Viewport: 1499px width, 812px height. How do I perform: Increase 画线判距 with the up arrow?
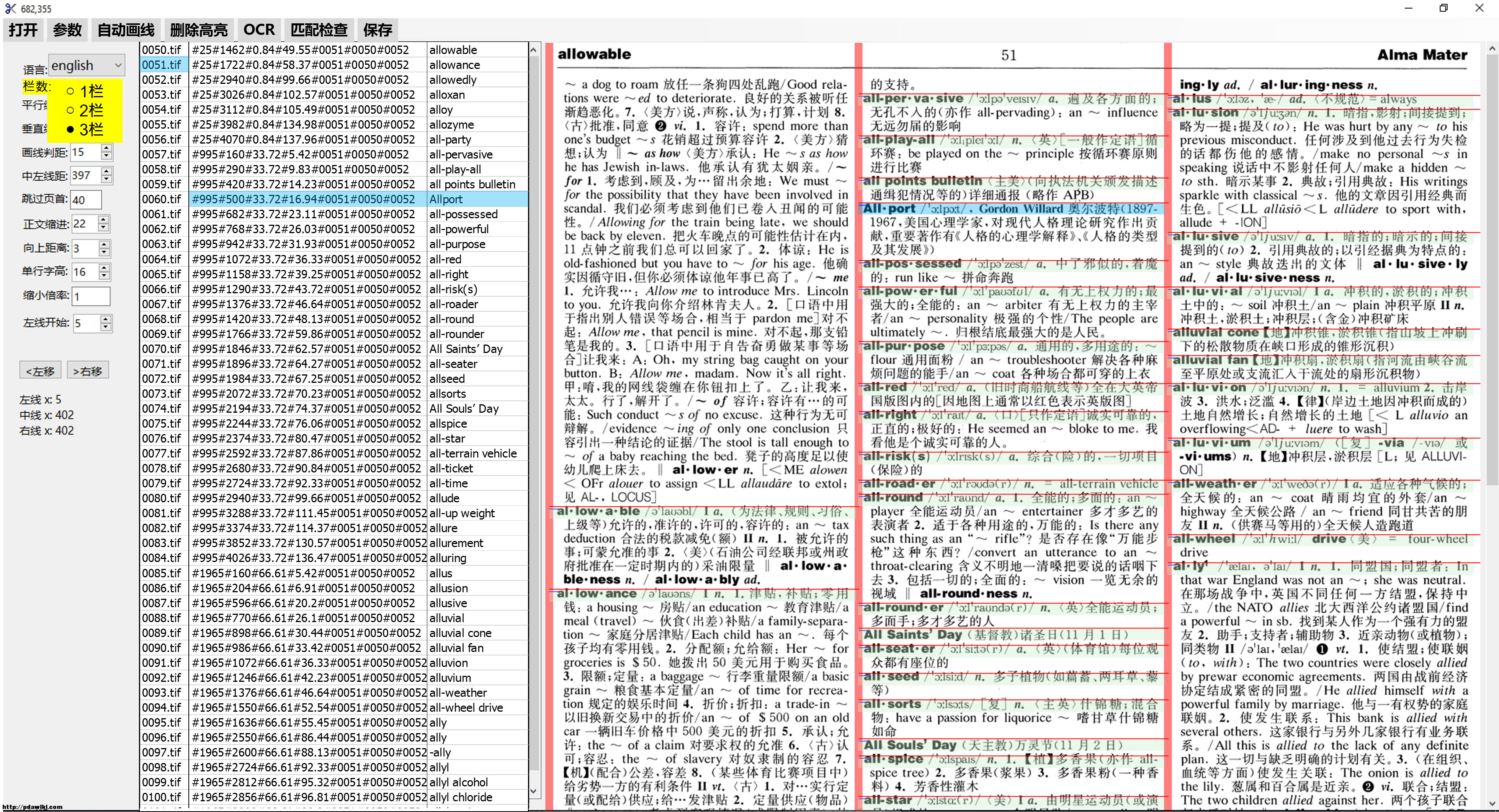(x=106, y=148)
